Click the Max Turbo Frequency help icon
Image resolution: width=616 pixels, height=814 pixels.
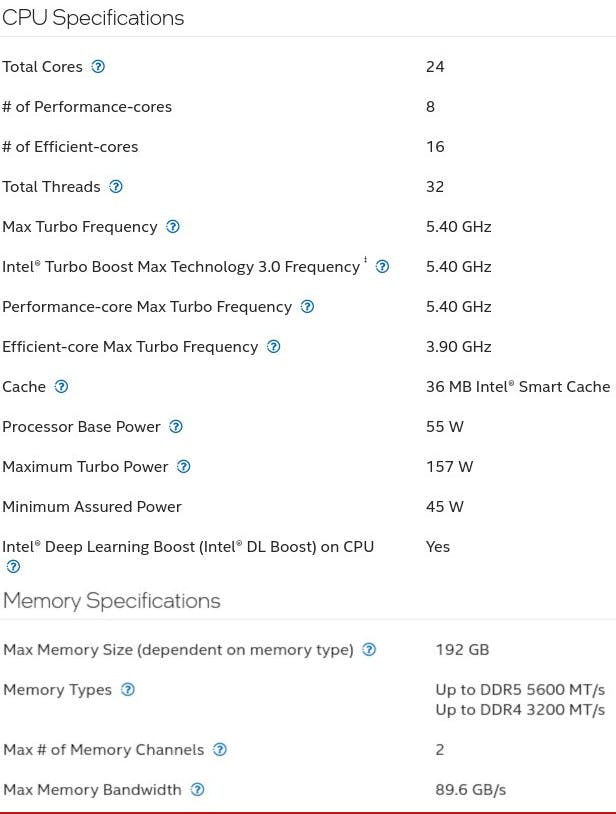tap(173, 227)
